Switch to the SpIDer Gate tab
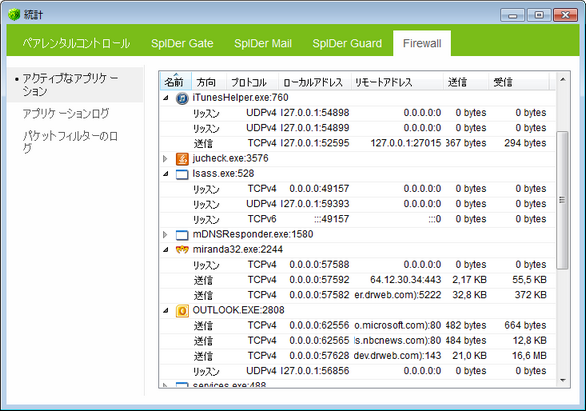586x411 pixels. pyautogui.click(x=182, y=43)
